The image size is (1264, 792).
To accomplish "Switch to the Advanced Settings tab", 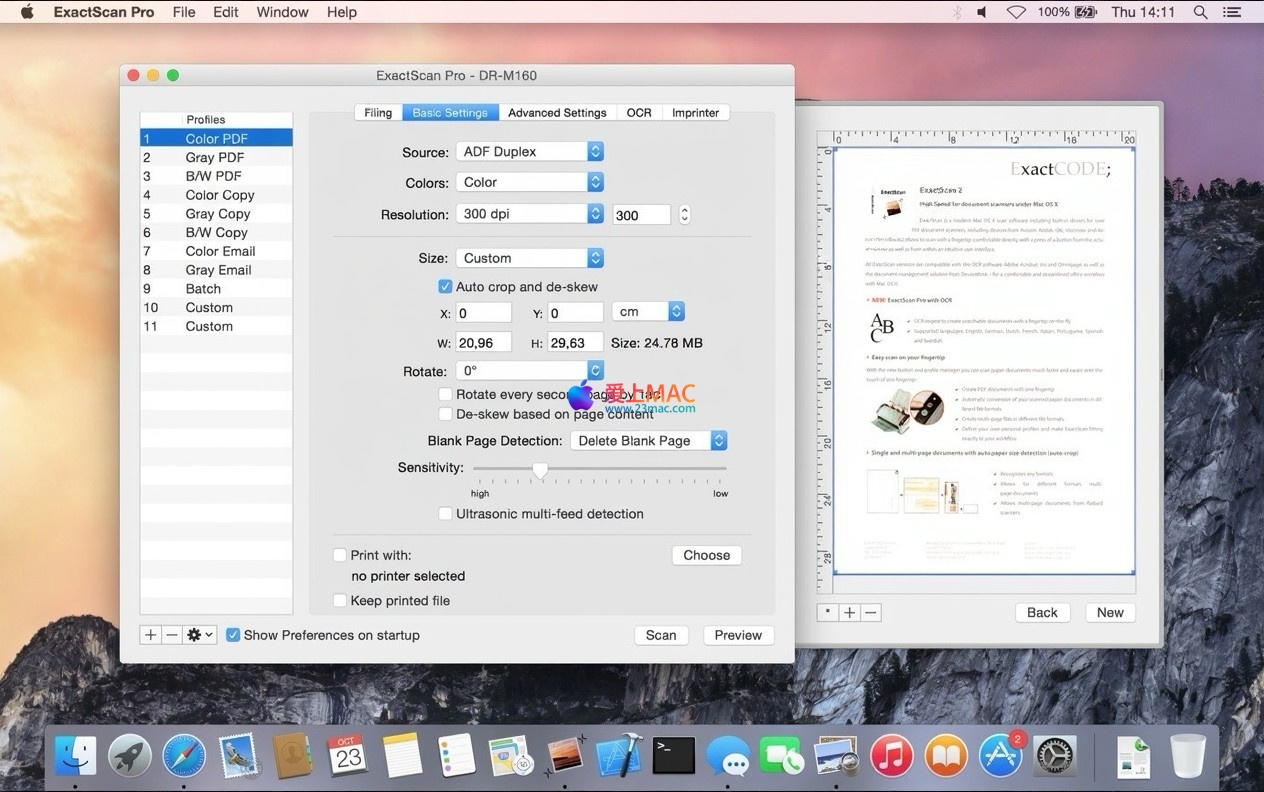I will (x=557, y=113).
